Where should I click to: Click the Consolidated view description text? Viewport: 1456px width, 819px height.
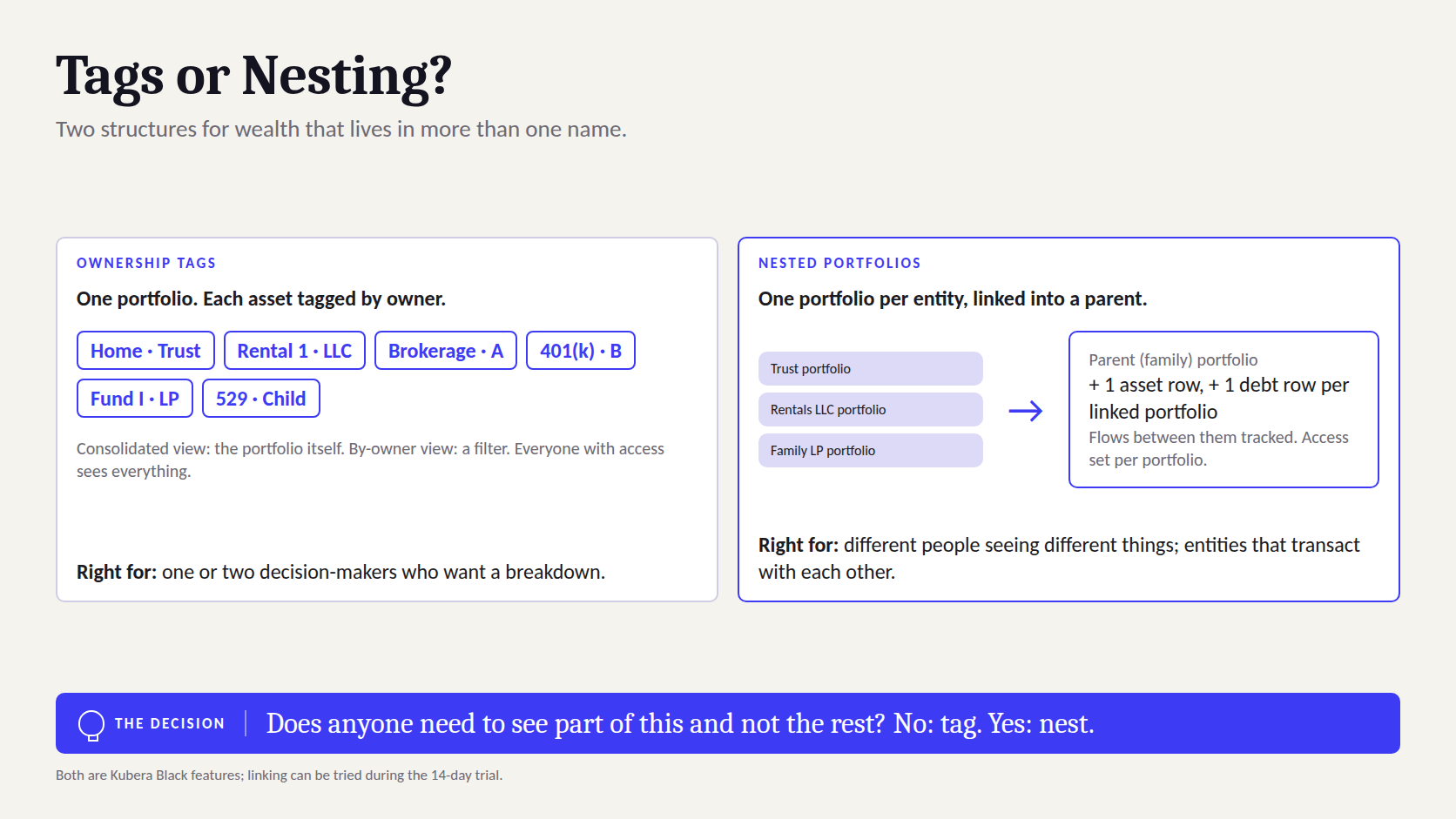(370, 460)
